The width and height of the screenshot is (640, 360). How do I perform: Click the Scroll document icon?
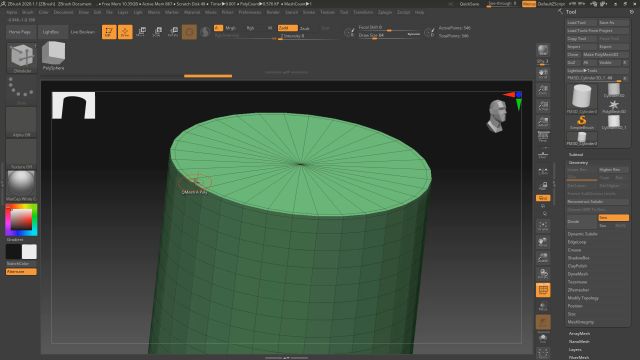coord(543,74)
